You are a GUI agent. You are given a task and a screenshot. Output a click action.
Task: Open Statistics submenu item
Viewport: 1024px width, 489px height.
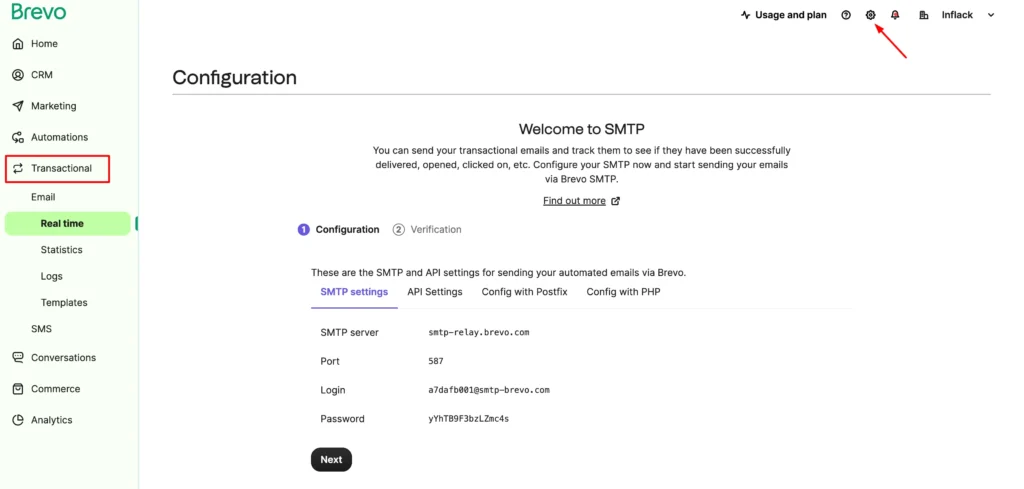click(61, 250)
